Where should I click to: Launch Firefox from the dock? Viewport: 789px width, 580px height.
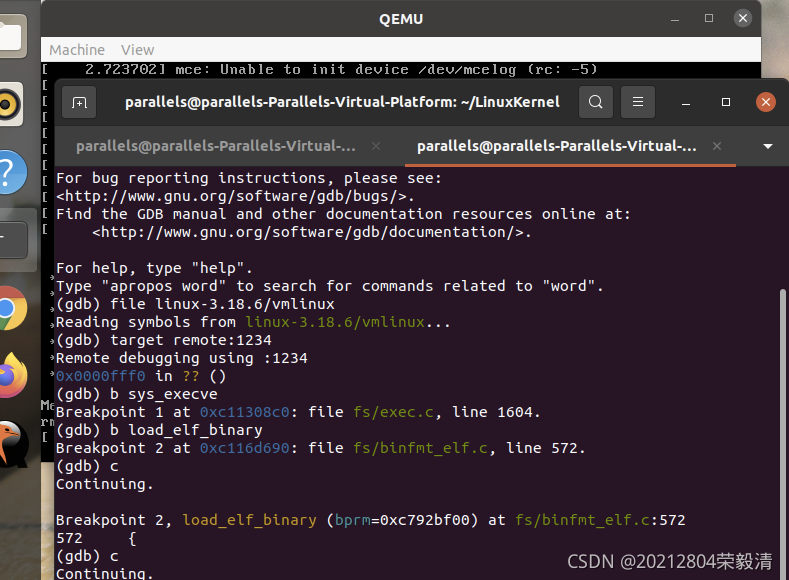12,375
